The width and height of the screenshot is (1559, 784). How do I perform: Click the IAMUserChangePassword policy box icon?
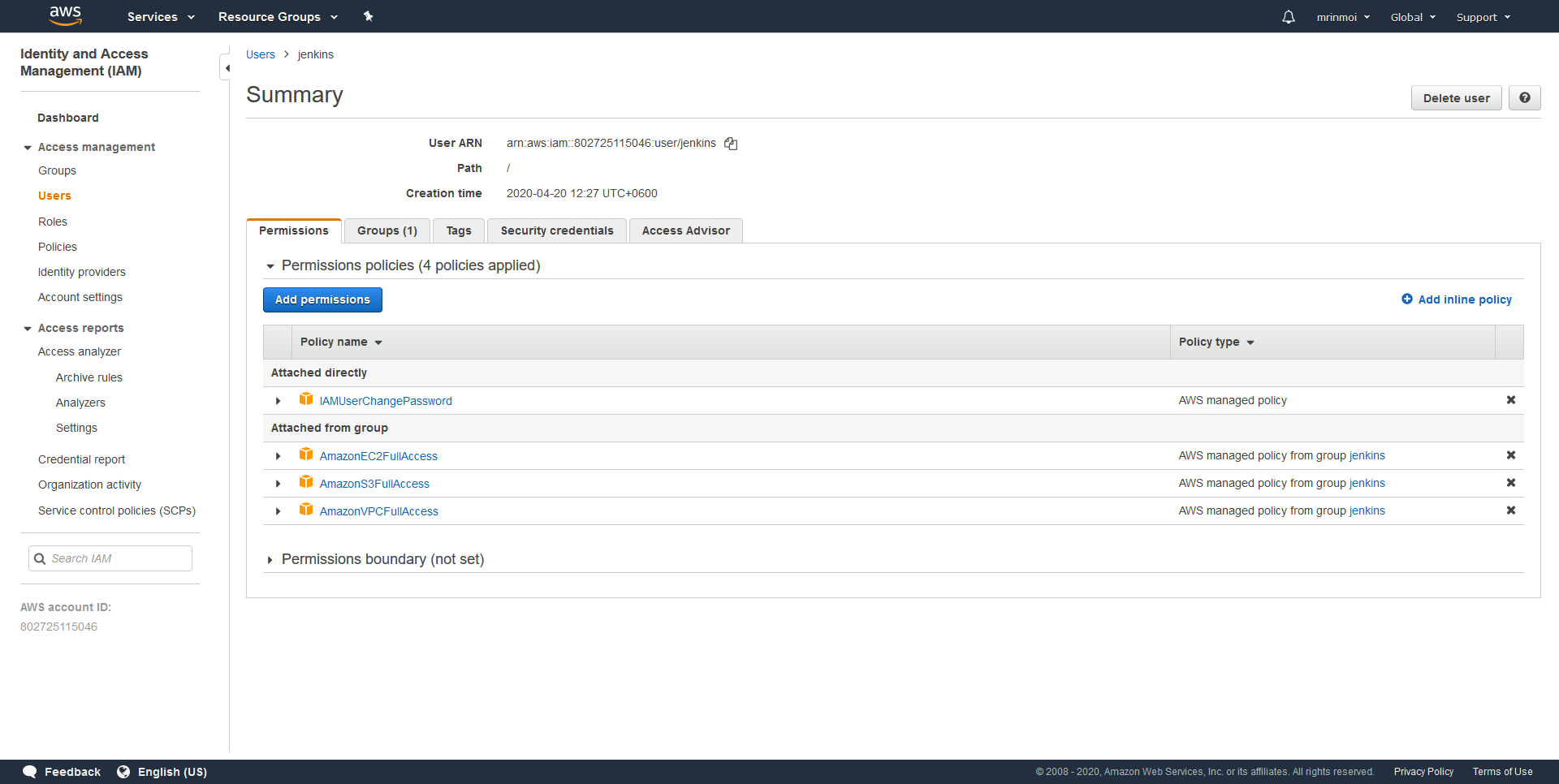[x=306, y=399]
